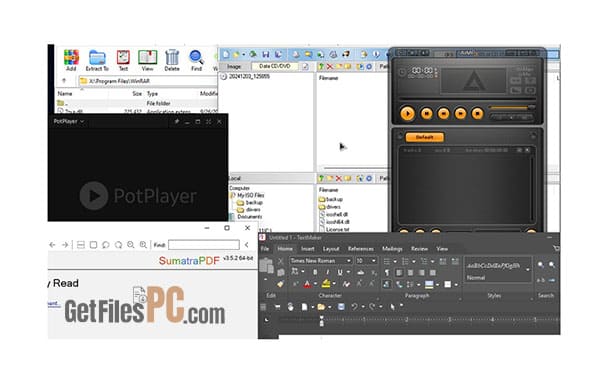Go forward in SumatraPDF toolbar

[x=65, y=245]
